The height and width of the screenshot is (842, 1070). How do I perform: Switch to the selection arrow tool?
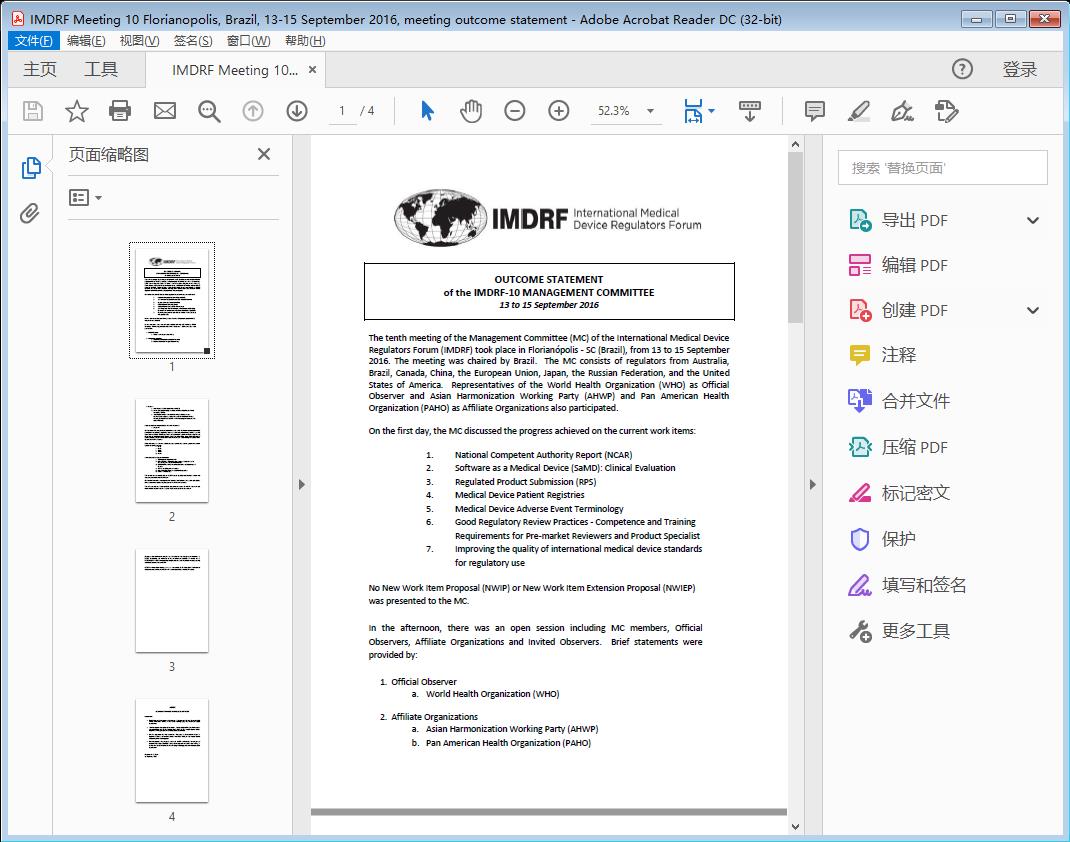(x=425, y=111)
